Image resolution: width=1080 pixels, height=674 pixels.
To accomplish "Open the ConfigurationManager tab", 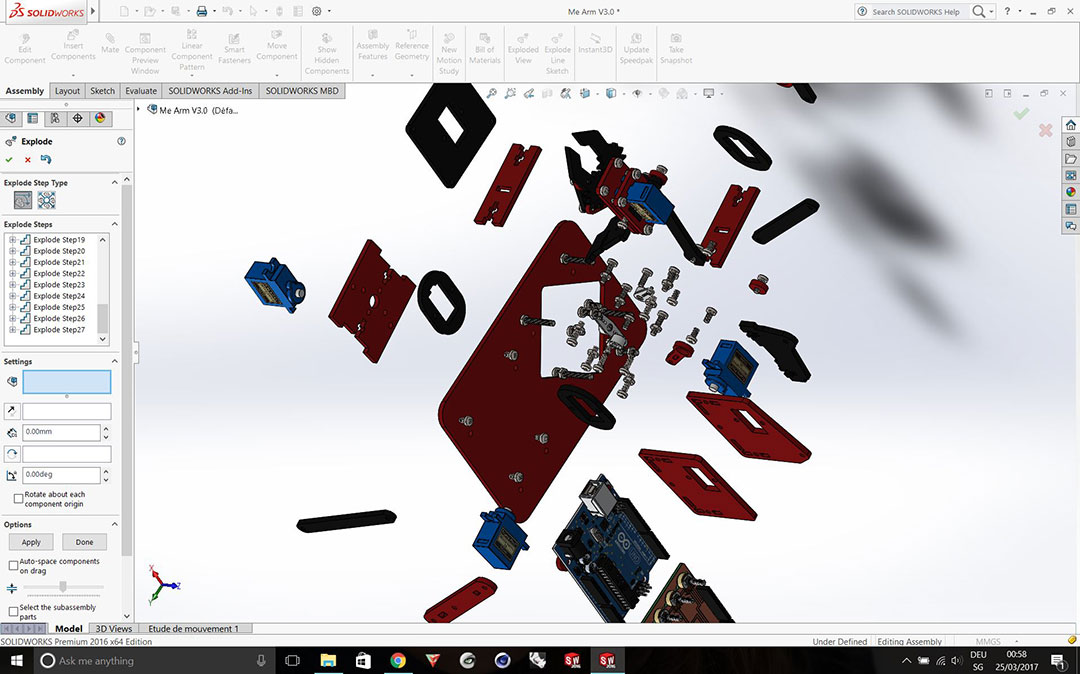I will tap(55, 118).
